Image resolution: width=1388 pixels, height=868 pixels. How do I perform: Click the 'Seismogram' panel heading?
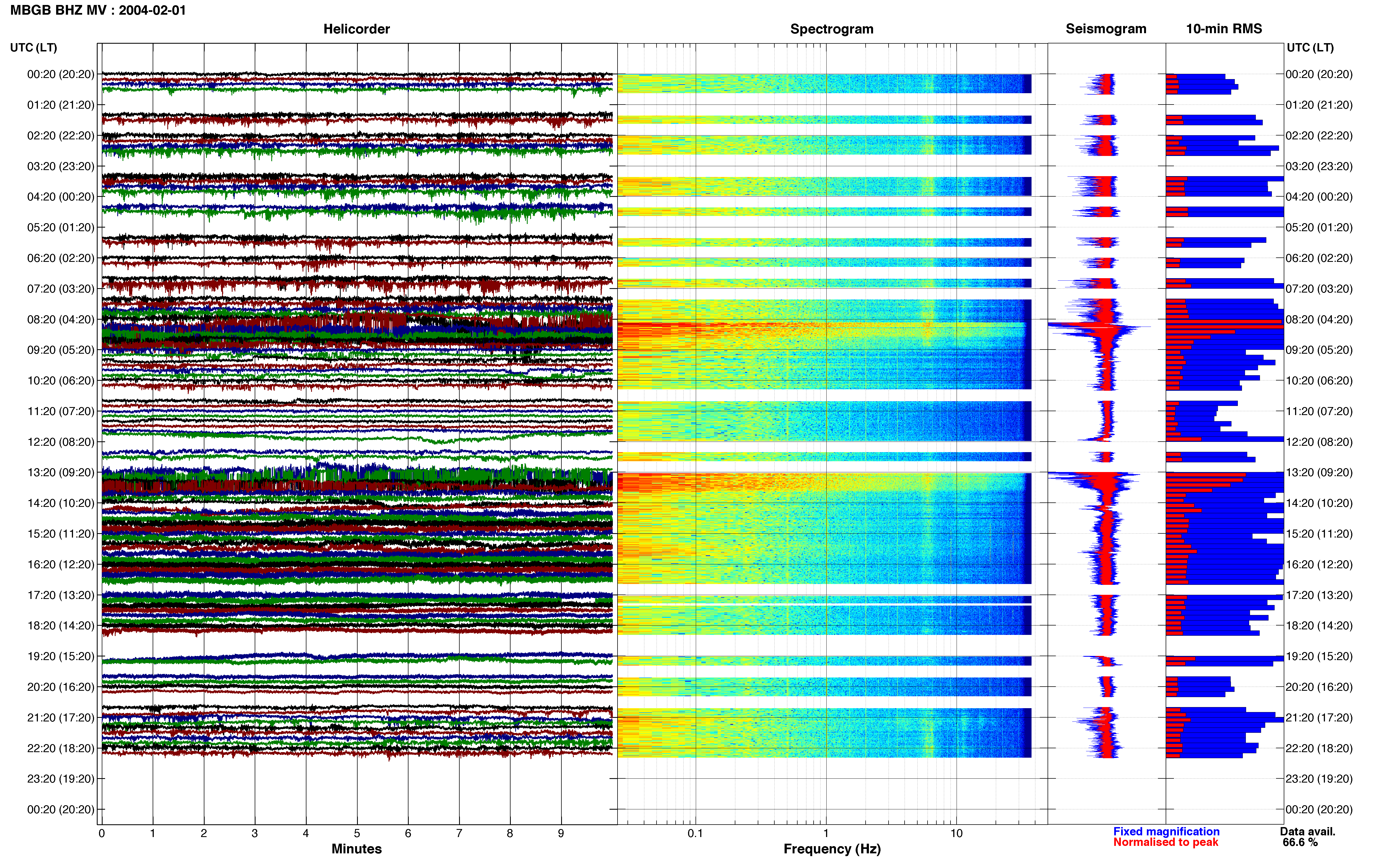[x=1106, y=29]
